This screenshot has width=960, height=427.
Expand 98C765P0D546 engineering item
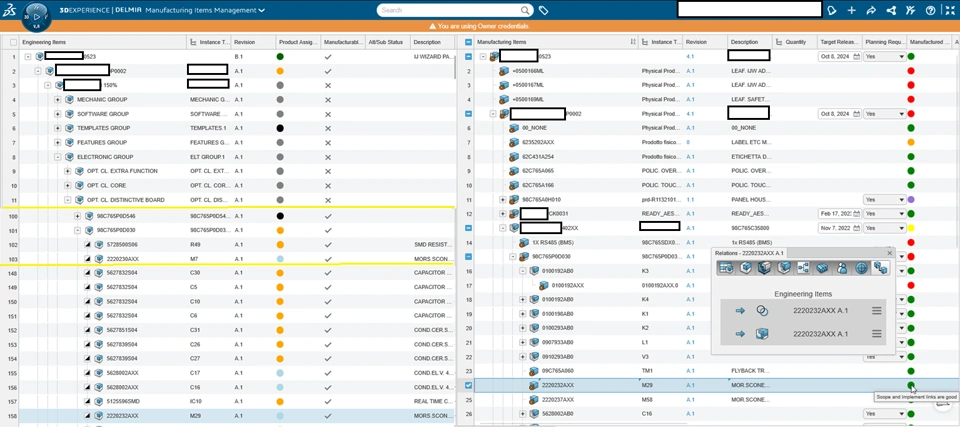click(x=77, y=216)
